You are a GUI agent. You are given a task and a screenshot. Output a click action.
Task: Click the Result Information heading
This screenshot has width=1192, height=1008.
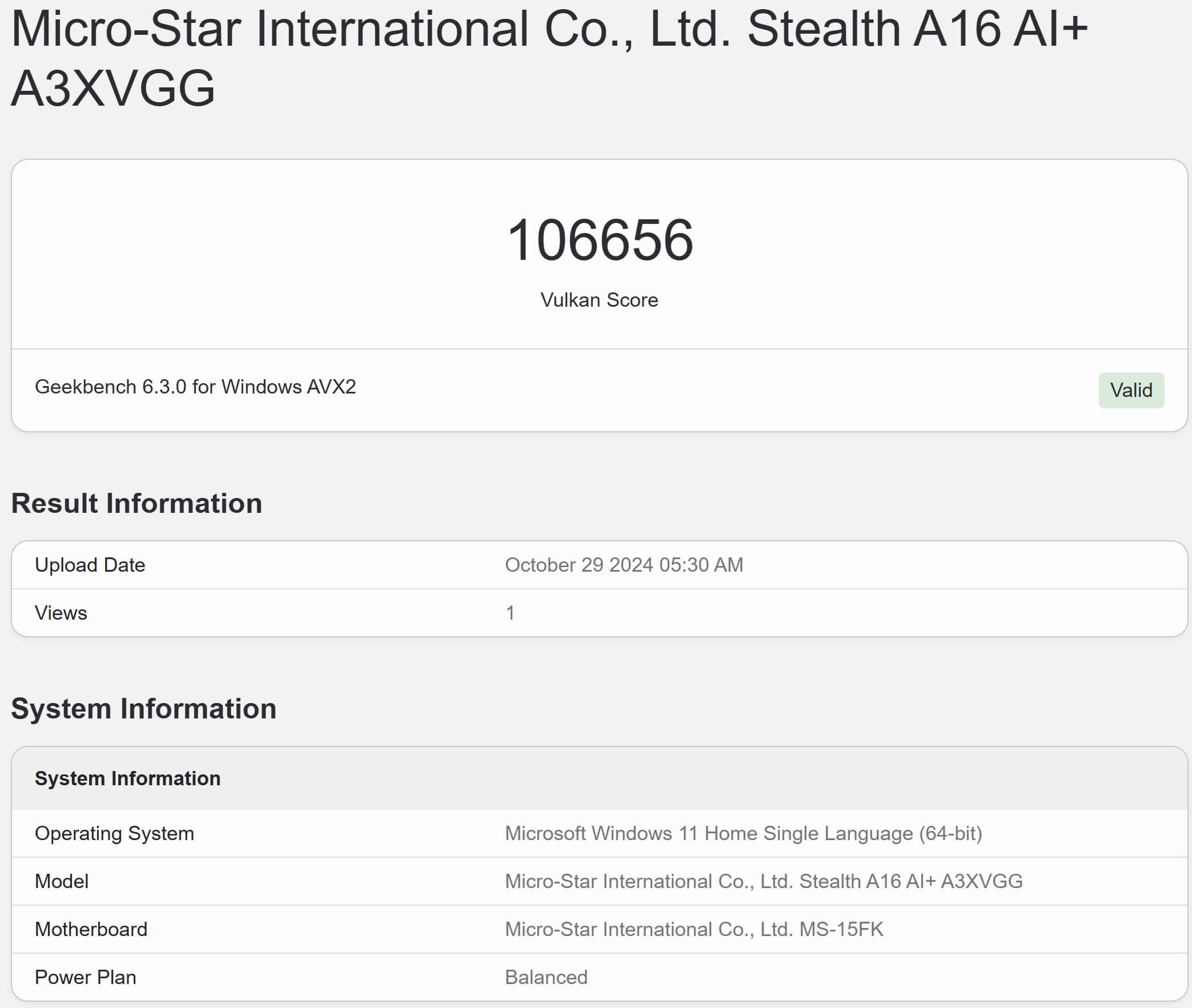pos(137,503)
